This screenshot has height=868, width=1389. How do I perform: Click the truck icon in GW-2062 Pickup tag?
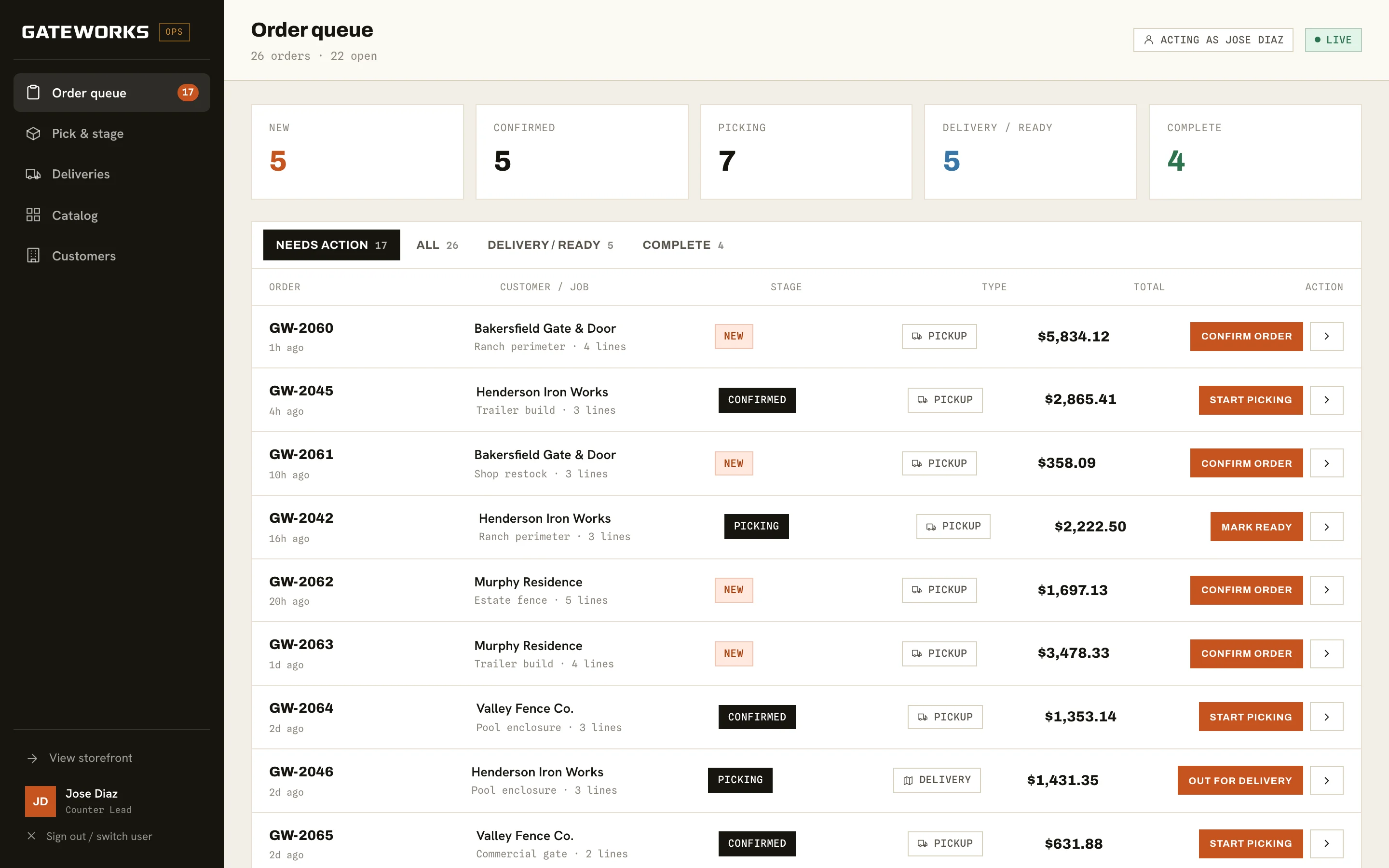pyautogui.click(x=917, y=590)
